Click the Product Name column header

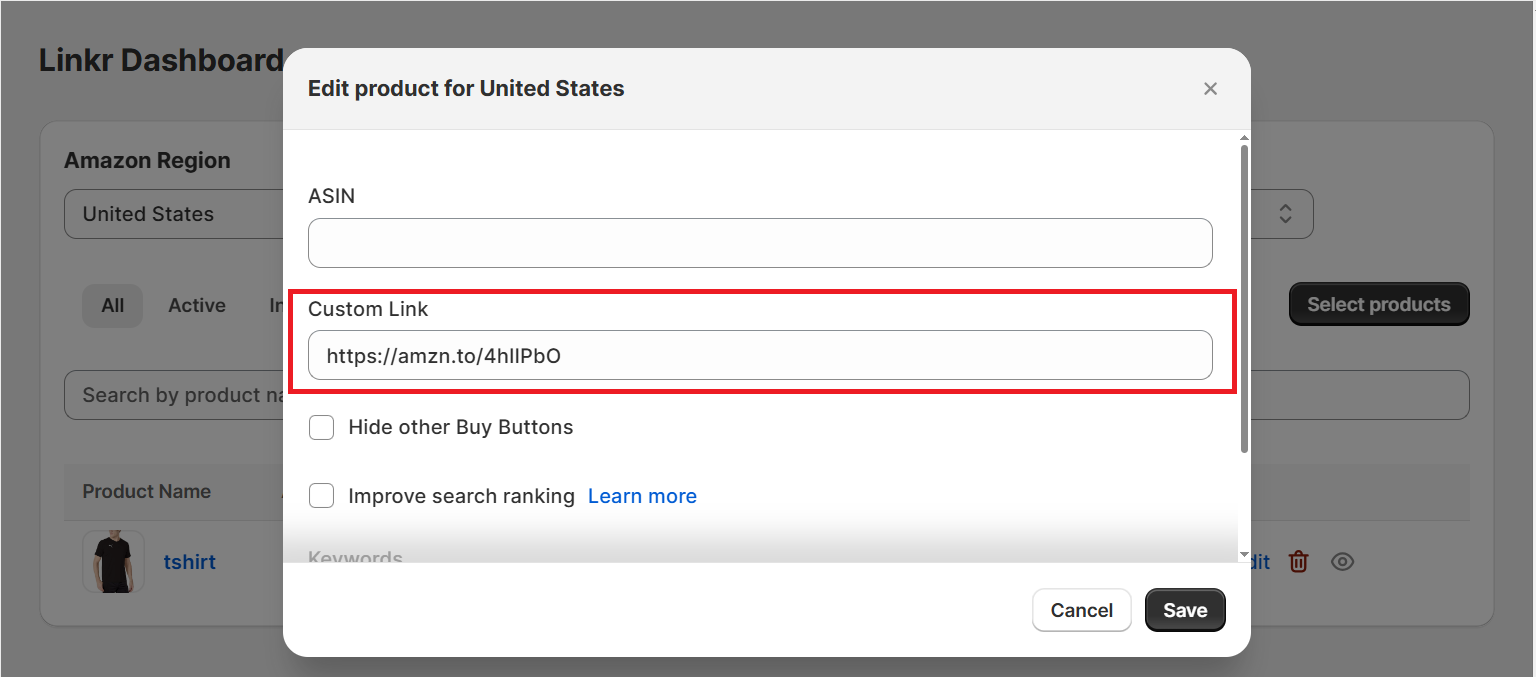coord(147,492)
